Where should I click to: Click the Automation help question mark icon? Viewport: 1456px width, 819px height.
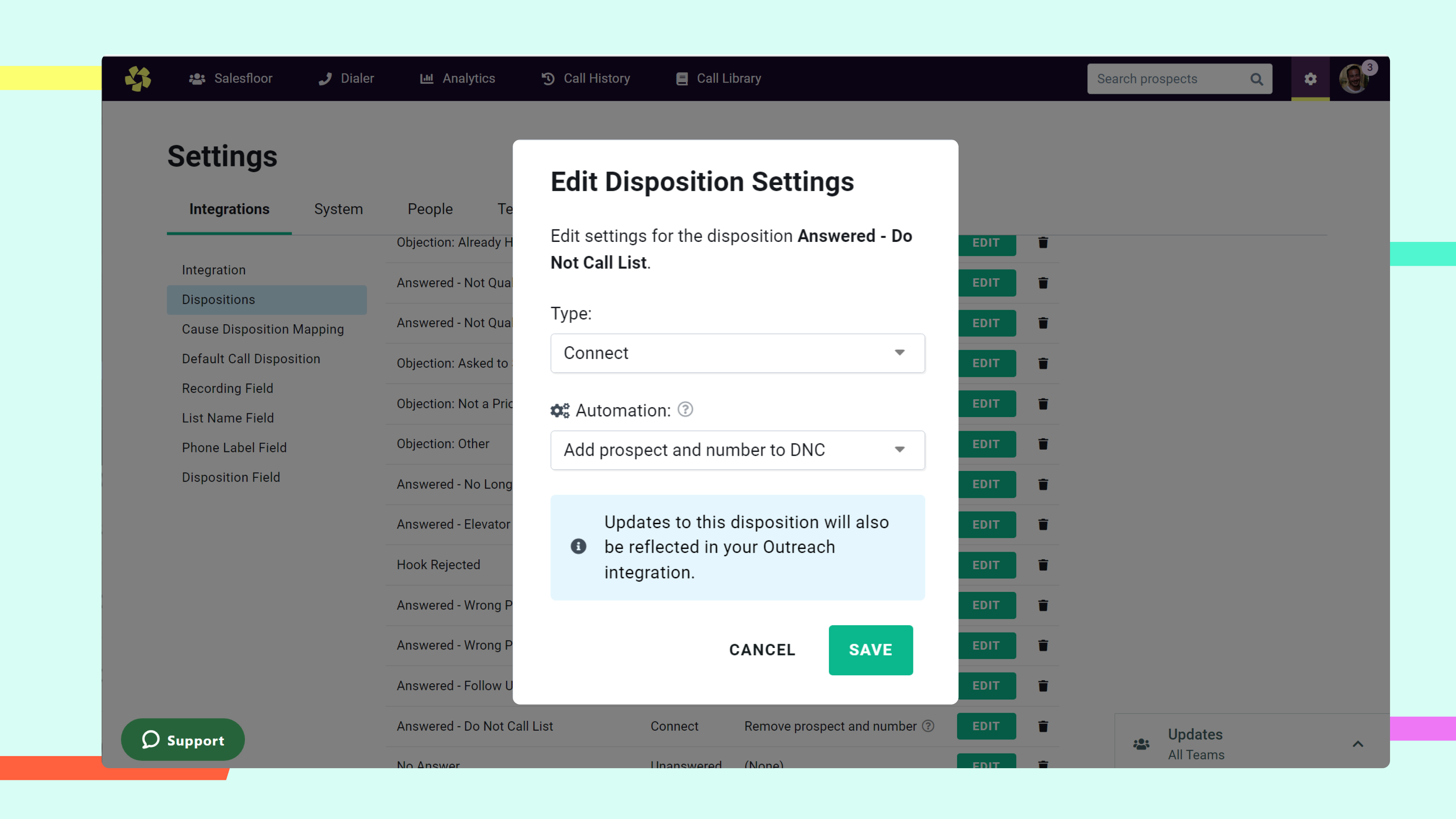pyautogui.click(x=685, y=409)
